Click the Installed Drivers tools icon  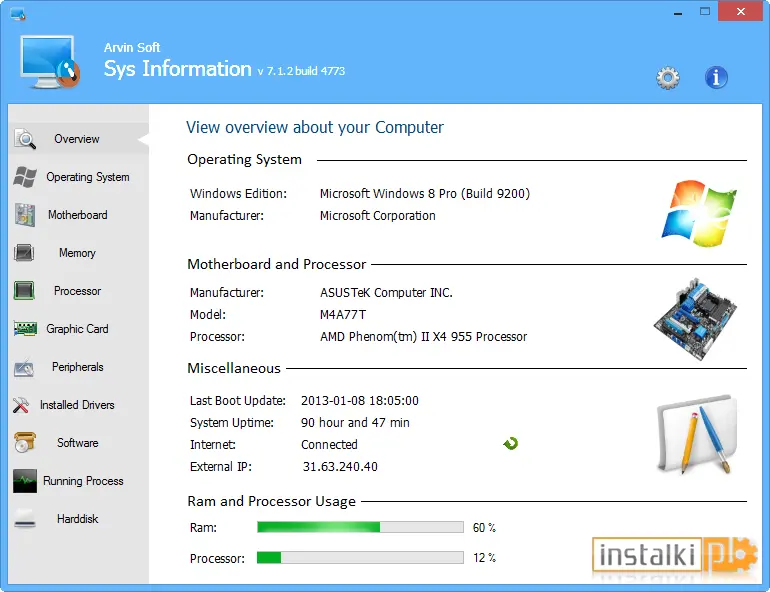pos(21,405)
